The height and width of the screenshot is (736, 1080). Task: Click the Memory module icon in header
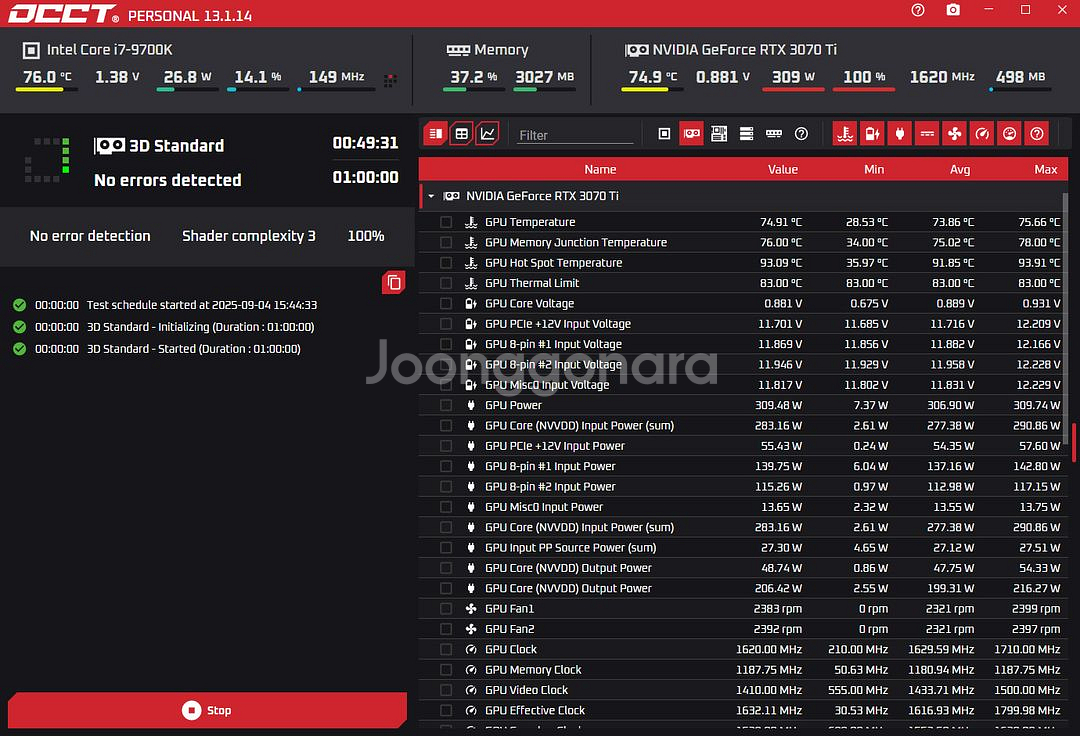(x=458, y=50)
